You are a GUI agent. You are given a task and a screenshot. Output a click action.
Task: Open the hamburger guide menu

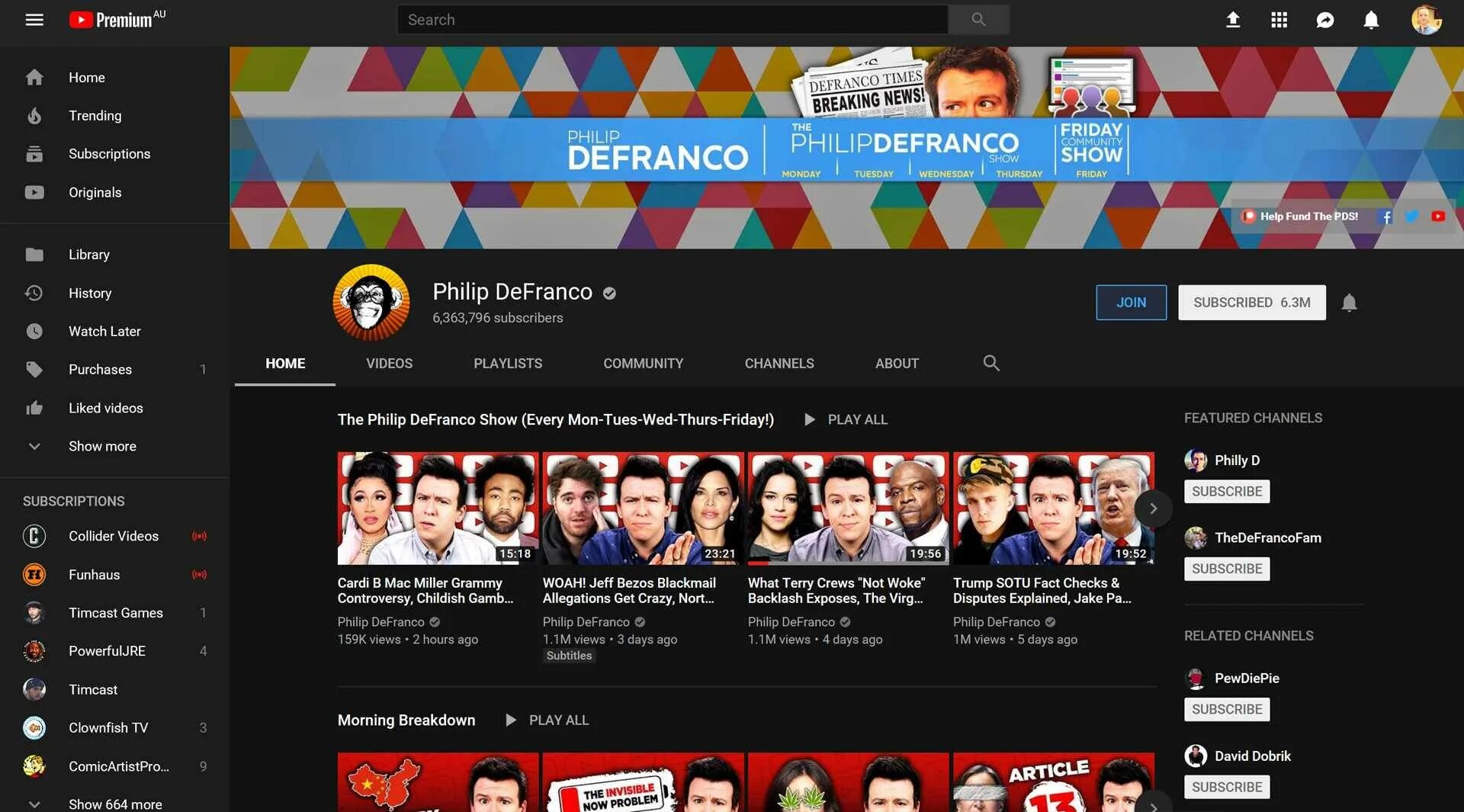click(x=34, y=20)
